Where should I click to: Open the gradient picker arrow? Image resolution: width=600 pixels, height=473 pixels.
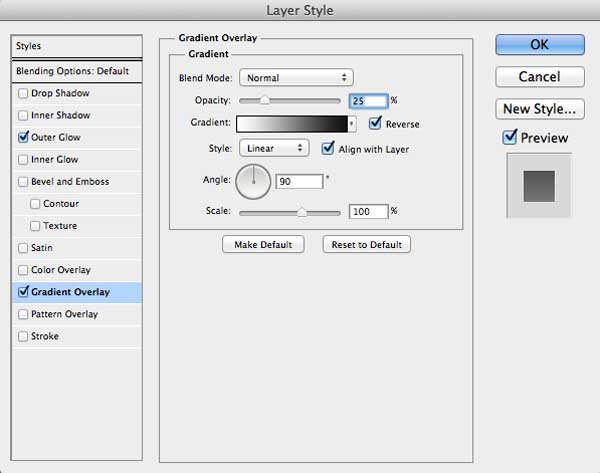(352, 124)
